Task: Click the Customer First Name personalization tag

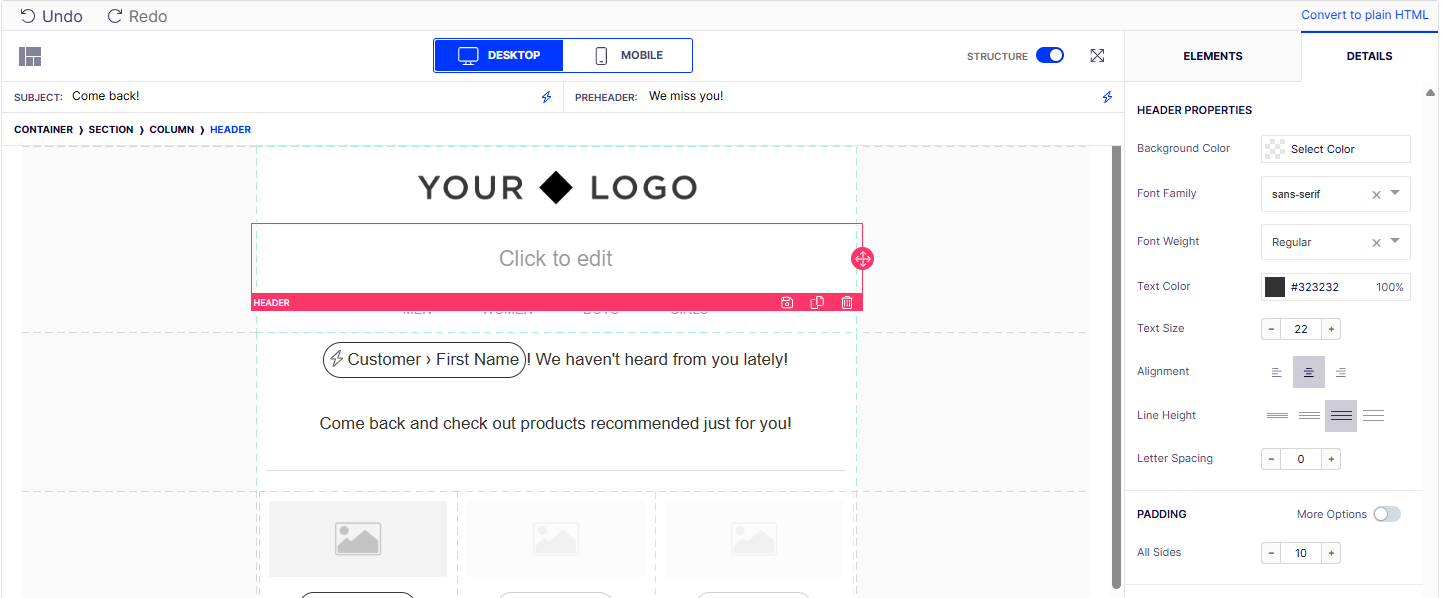Action: 424,360
